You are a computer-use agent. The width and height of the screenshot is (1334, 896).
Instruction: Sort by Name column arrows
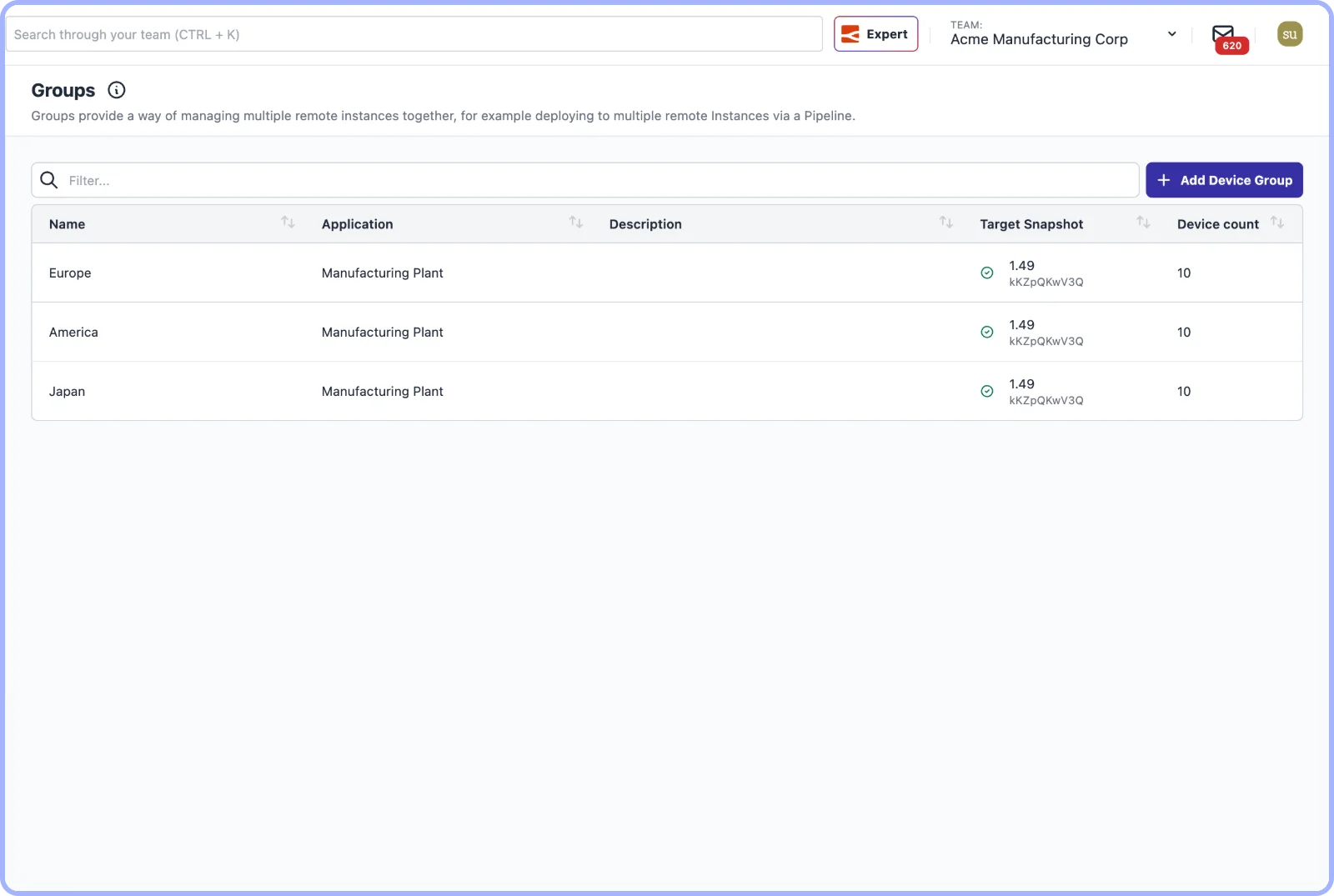coord(288,223)
